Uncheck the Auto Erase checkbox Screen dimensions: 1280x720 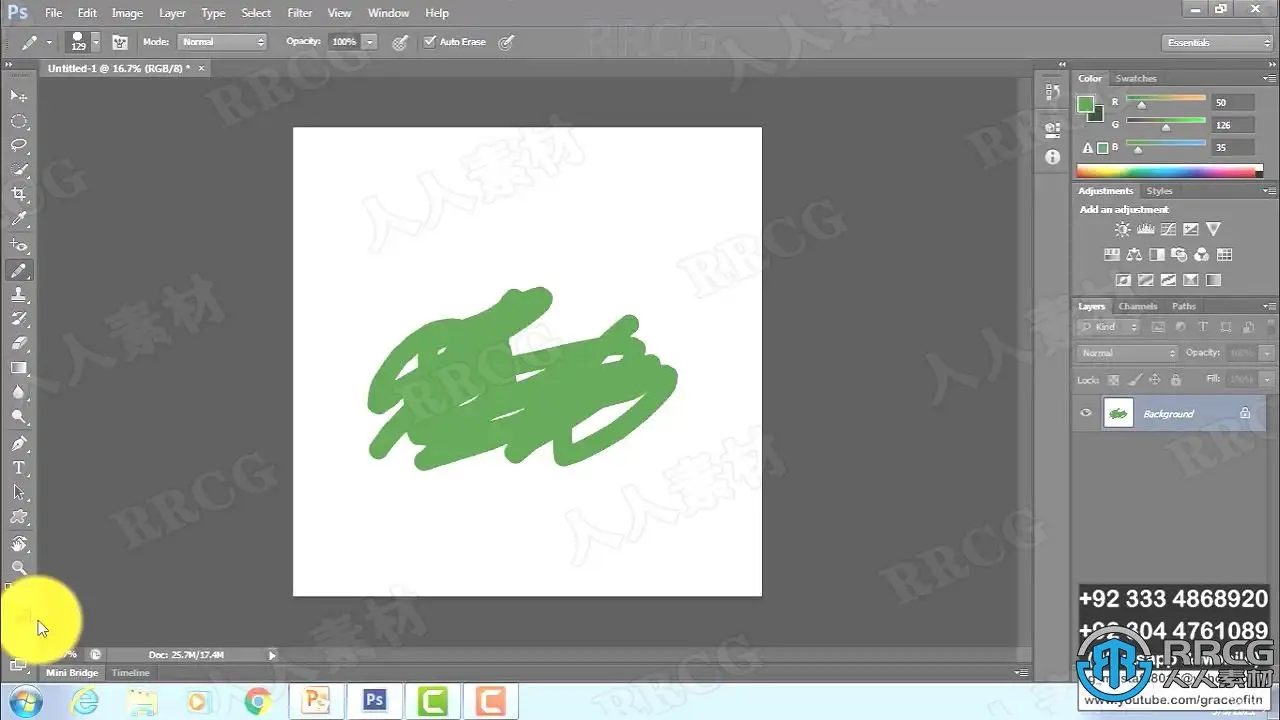[430, 42]
